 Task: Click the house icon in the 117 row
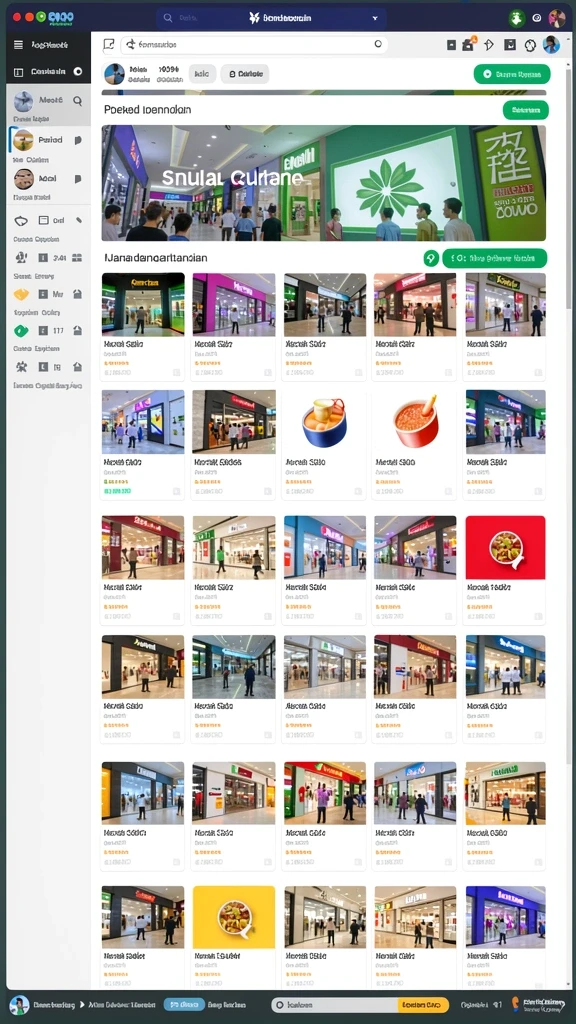[x=77, y=331]
